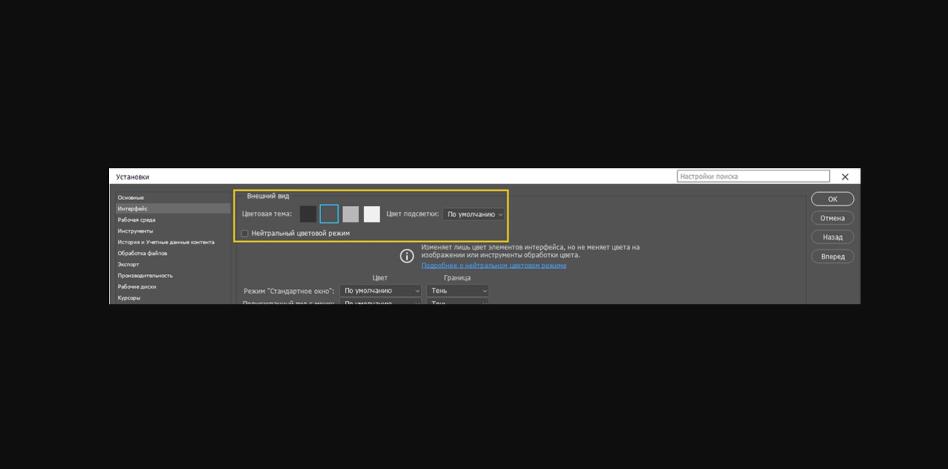The width and height of the screenshot is (948, 469).
Task: Open the Граница dropdown showing Тень
Action: pos(458,291)
